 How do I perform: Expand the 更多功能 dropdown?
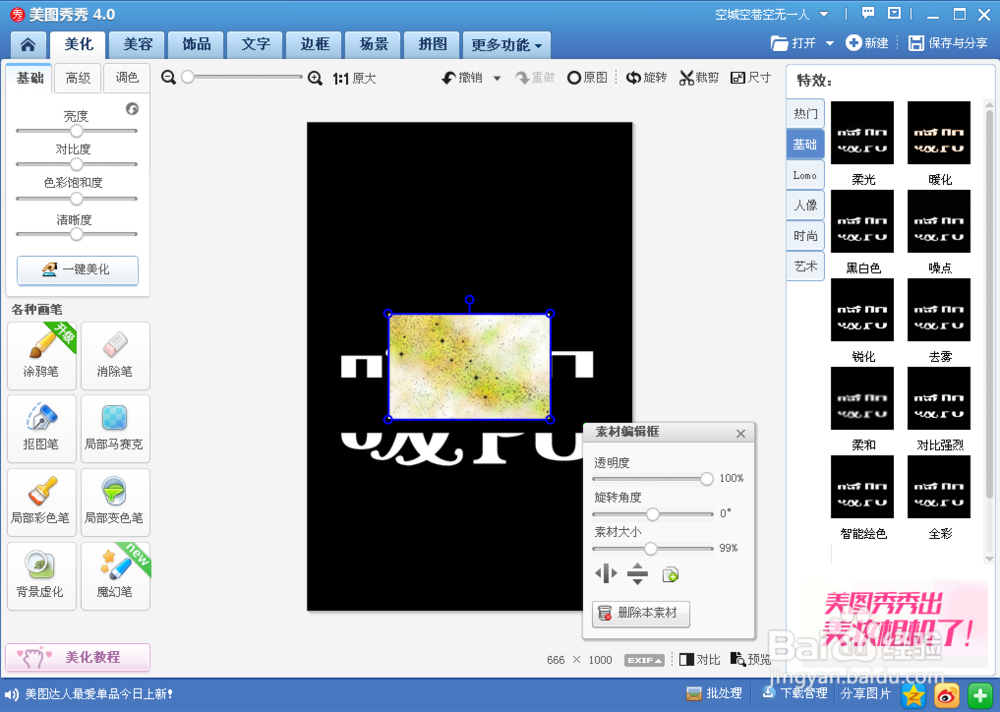click(x=506, y=45)
